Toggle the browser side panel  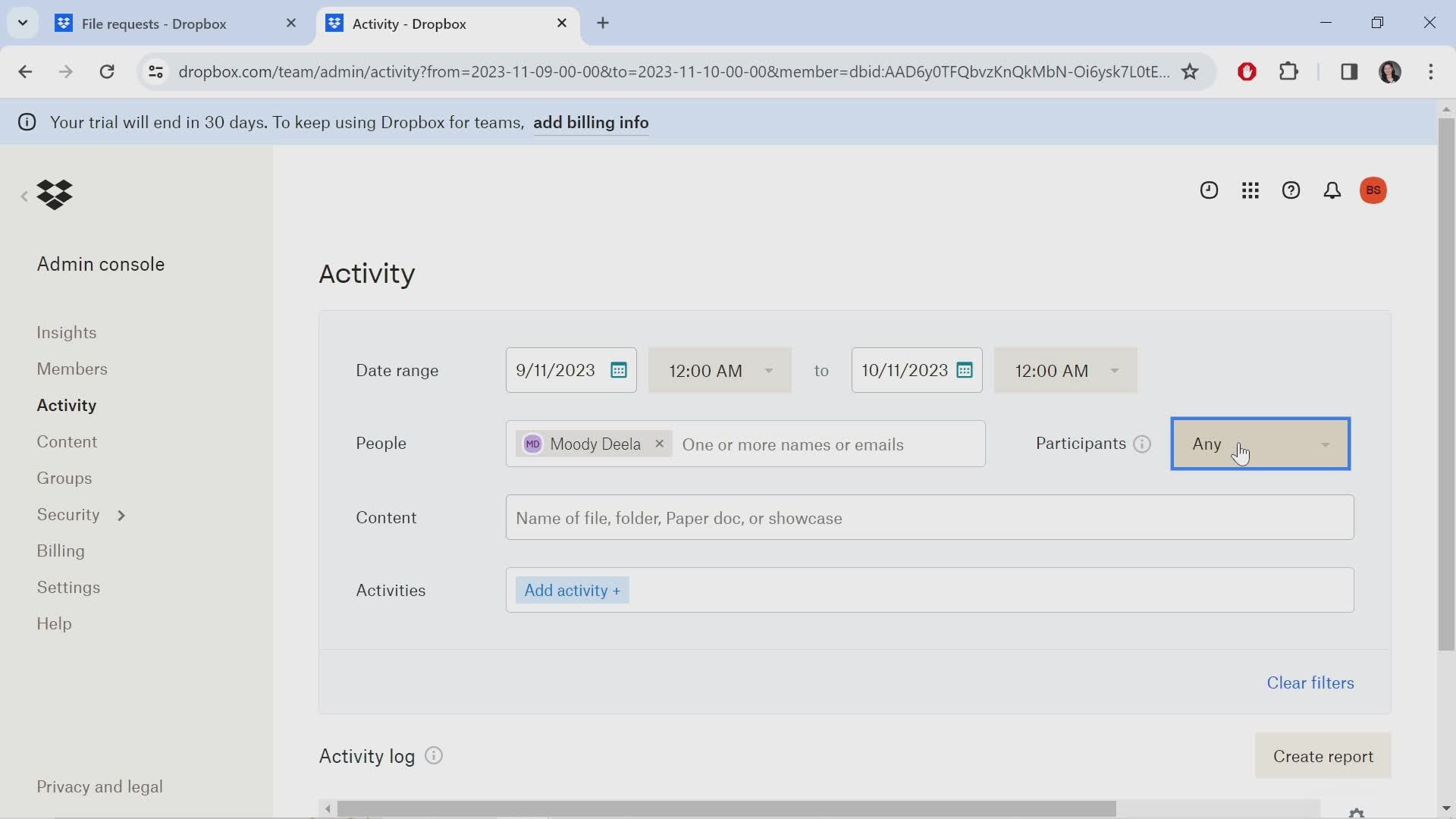tap(1349, 71)
